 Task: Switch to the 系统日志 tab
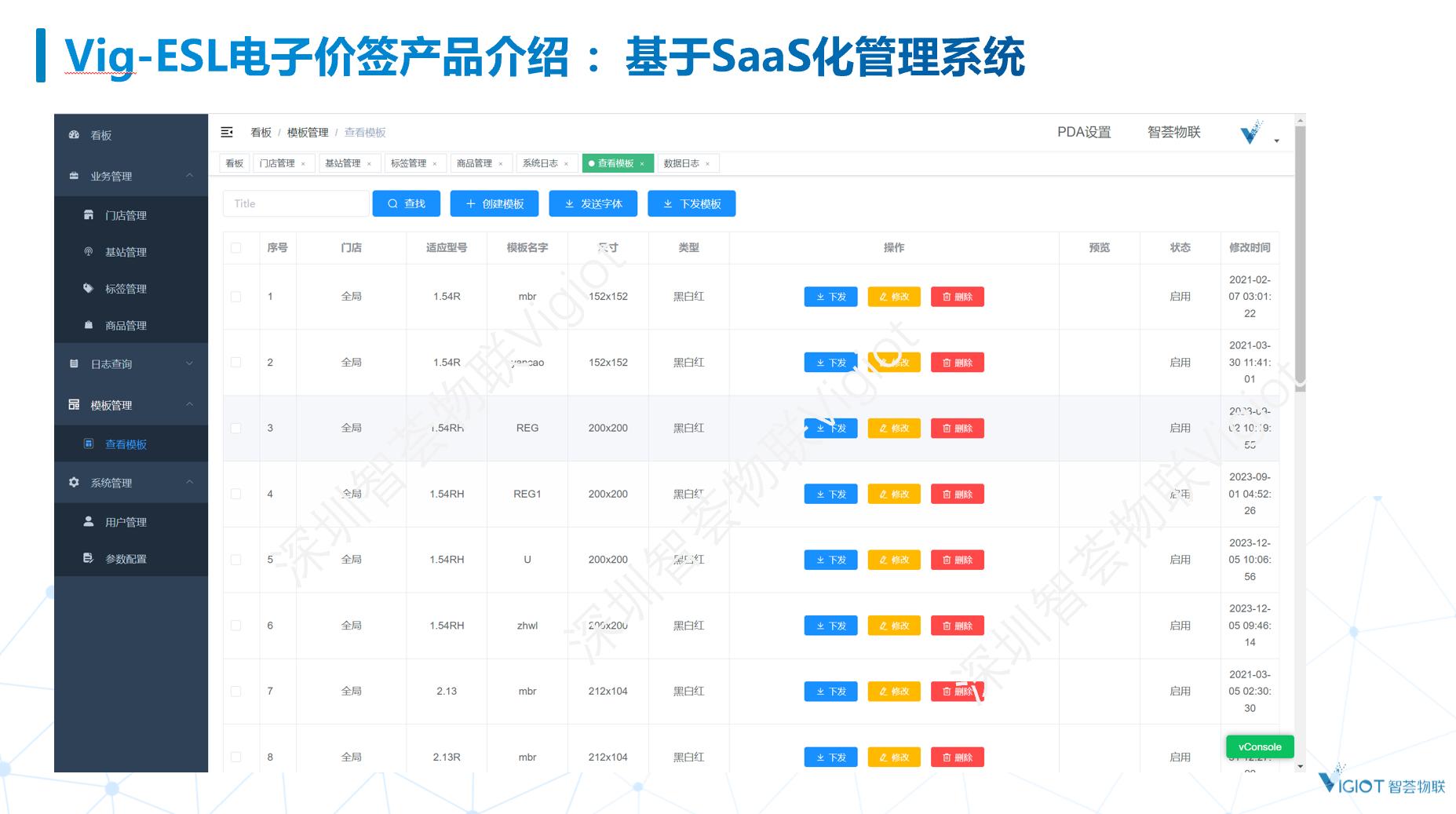541,163
